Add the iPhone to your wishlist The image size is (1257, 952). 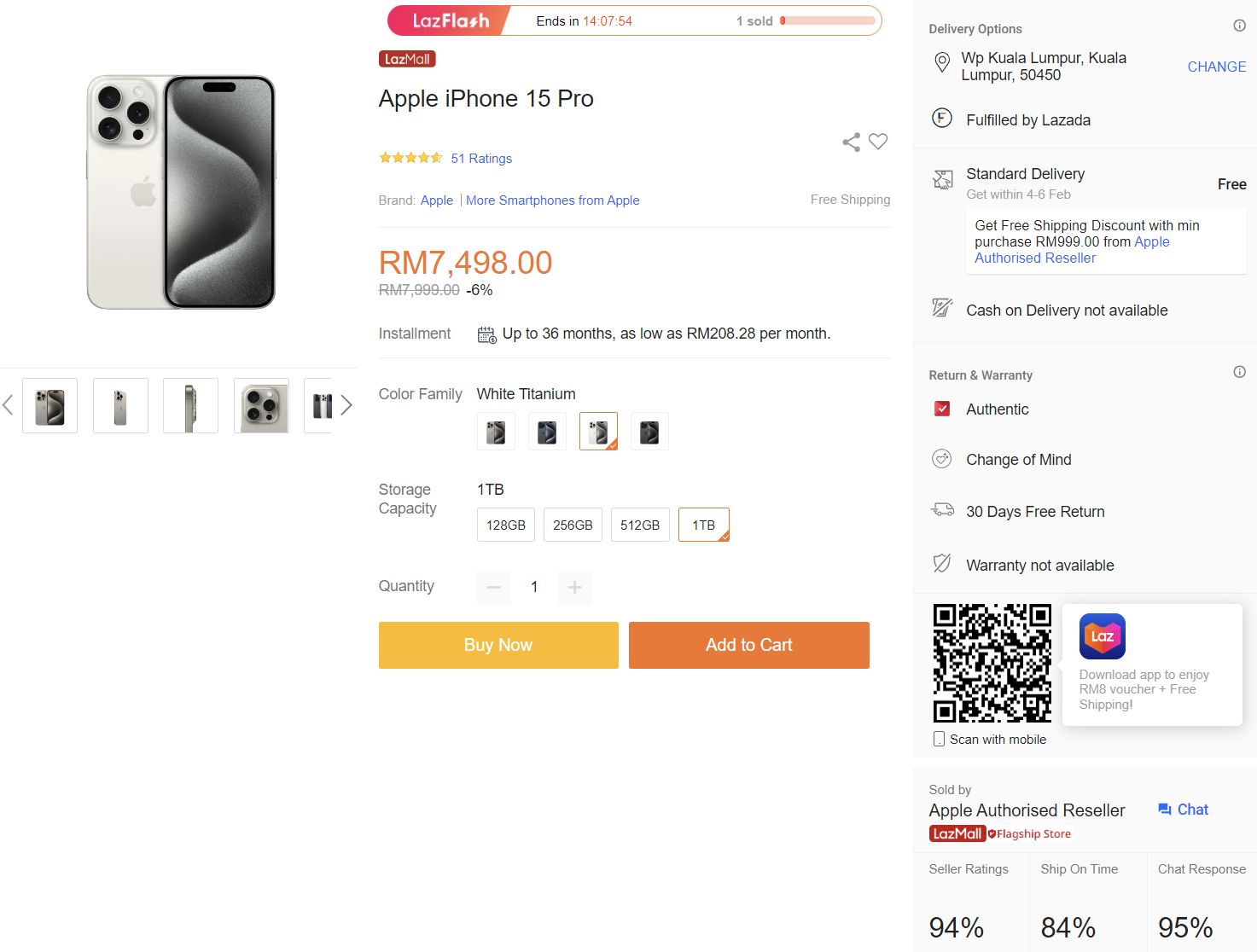coord(877,142)
